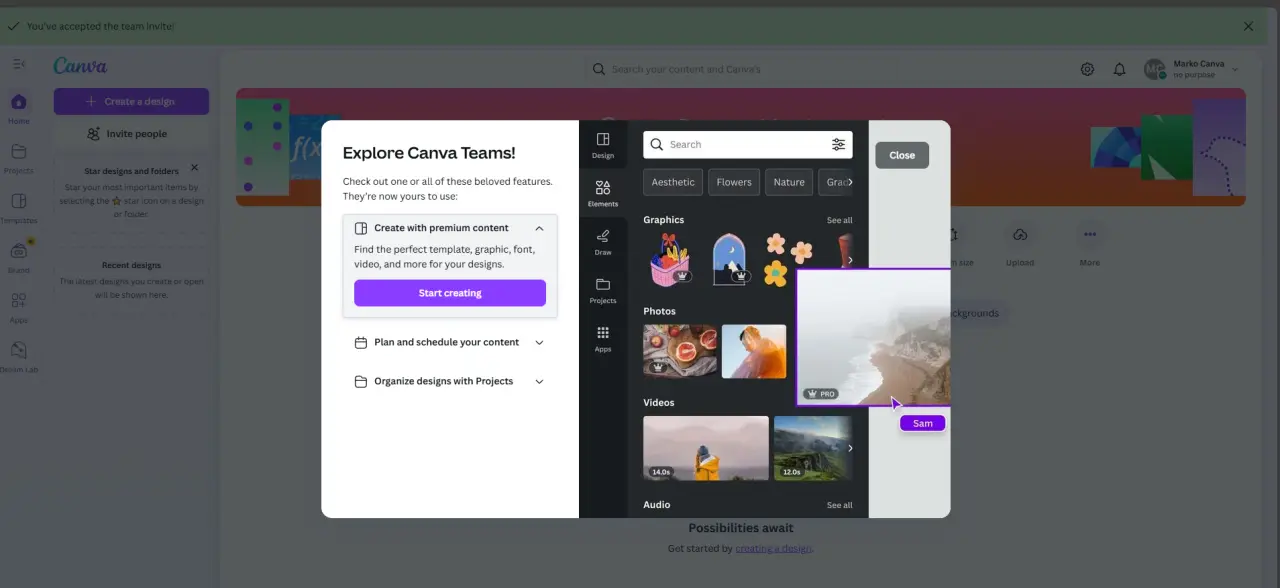Close the Explore Canva Teams dialog
Viewport: 1280px width, 588px height.
902,155
